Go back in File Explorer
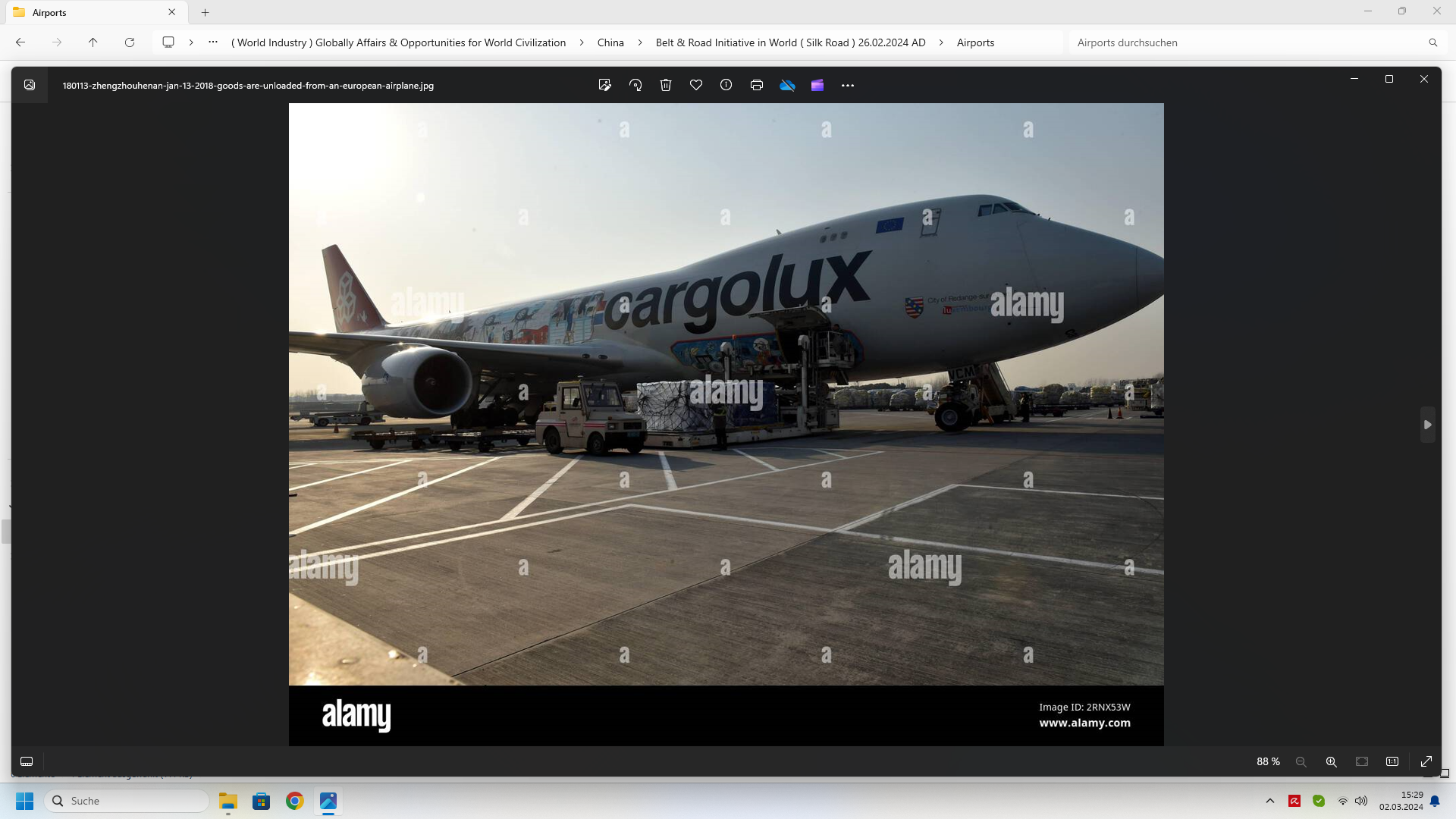 (20, 42)
